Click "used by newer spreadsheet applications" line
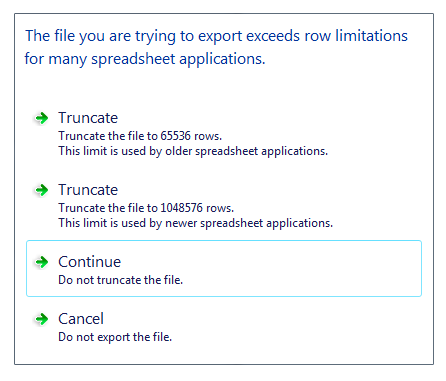The image size is (446, 381). click(x=196, y=223)
